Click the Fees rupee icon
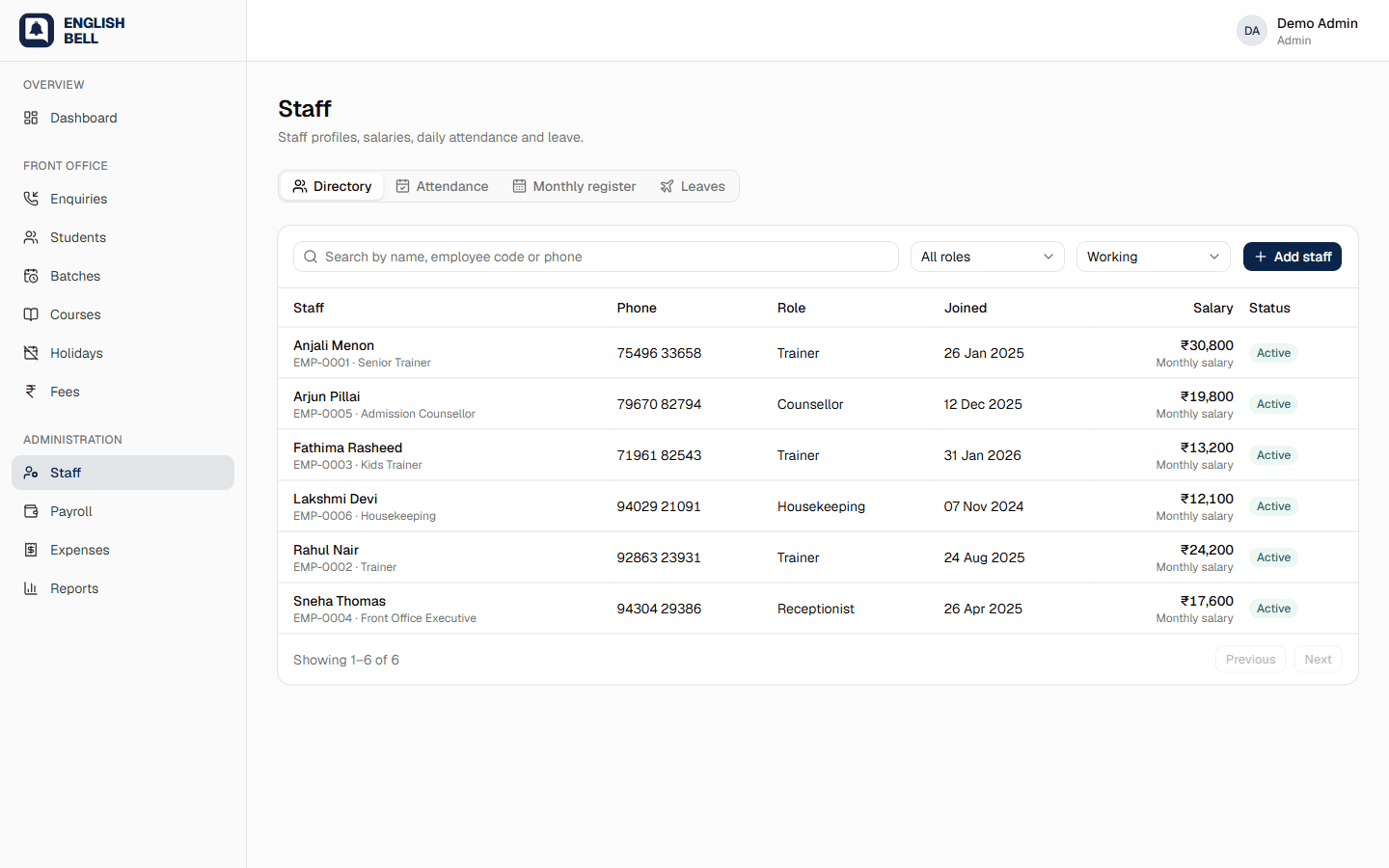The image size is (1389, 868). [31, 392]
